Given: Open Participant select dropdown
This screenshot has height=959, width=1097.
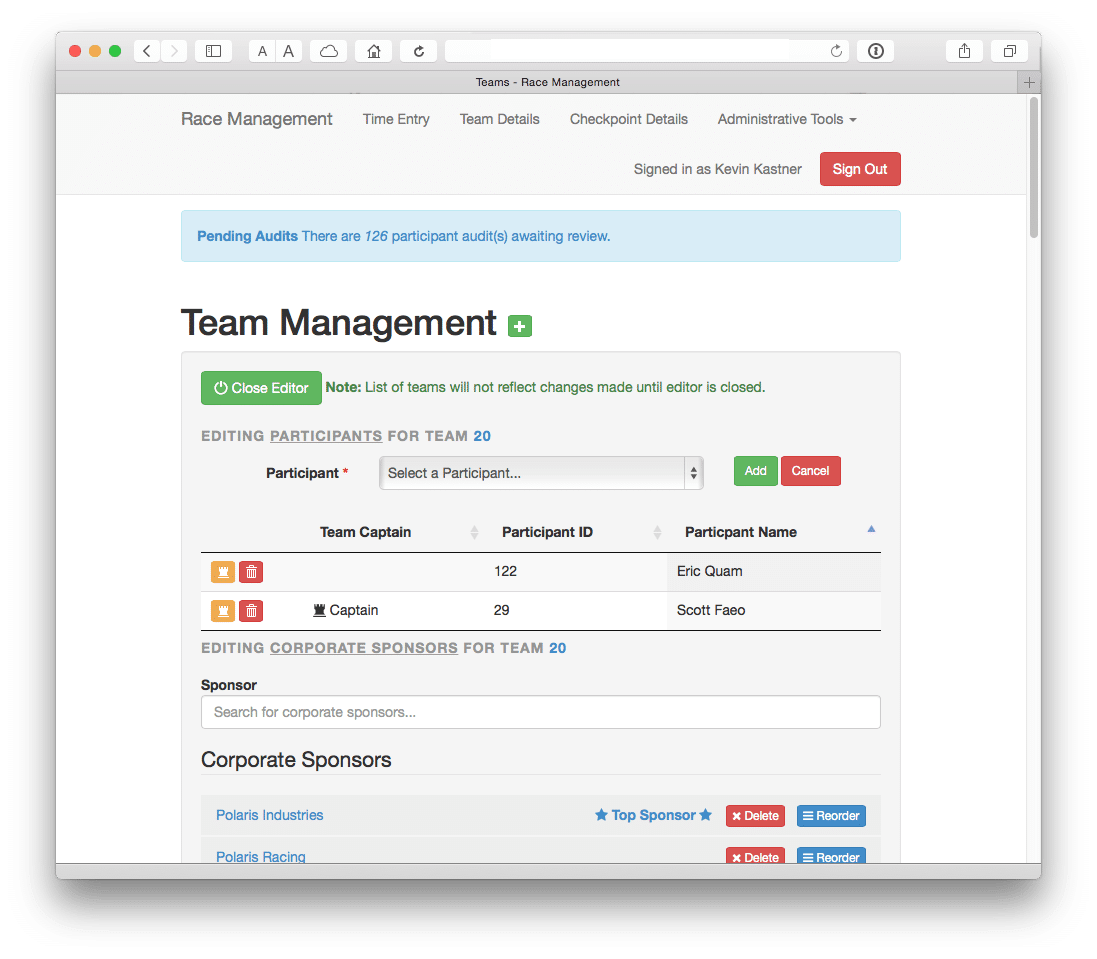Looking at the screenshot, I should (x=541, y=473).
